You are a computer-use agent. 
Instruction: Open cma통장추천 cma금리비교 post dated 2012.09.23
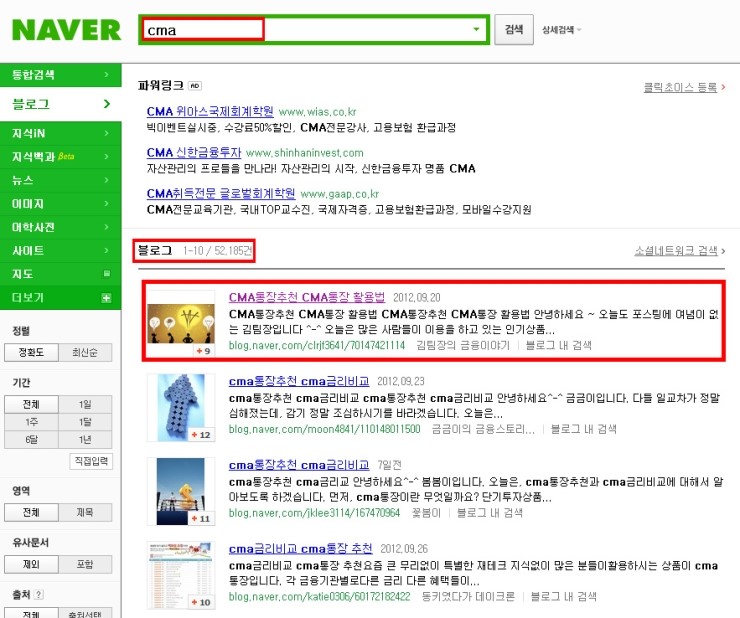coord(299,381)
